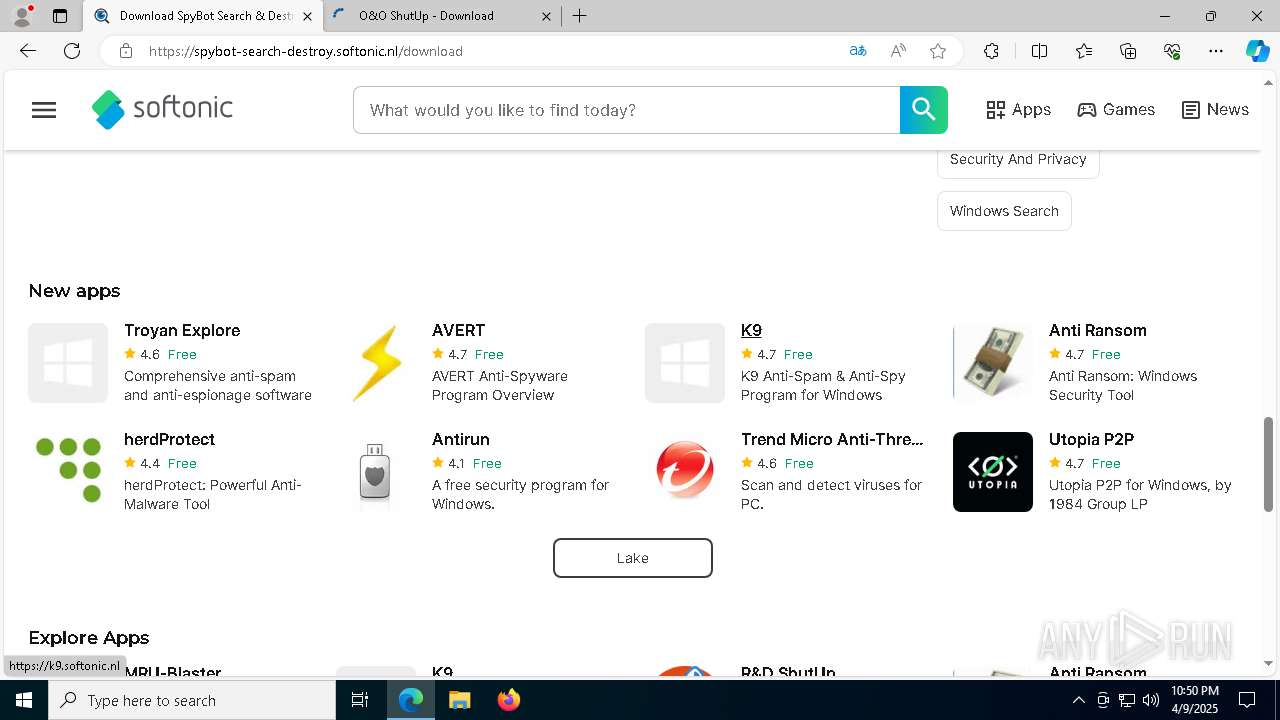Screen dimensions: 1280x720
Task: Click the Softonic logo
Action: point(162,110)
